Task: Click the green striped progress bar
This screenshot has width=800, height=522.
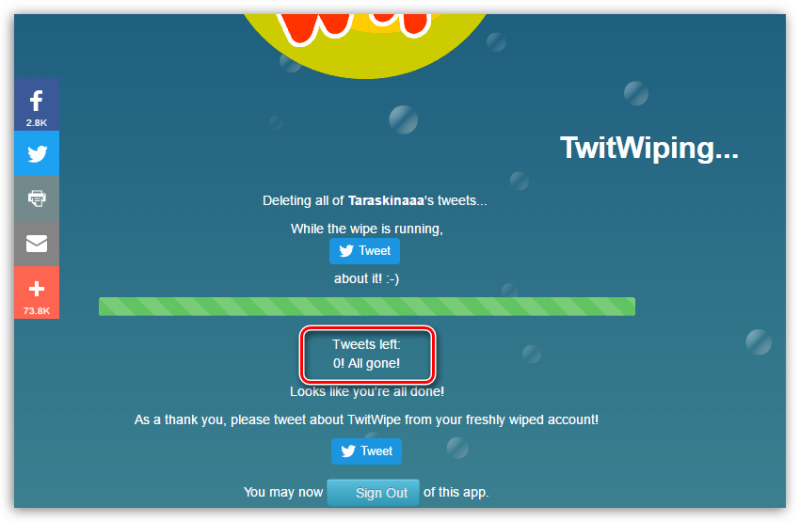Action: pos(367,307)
